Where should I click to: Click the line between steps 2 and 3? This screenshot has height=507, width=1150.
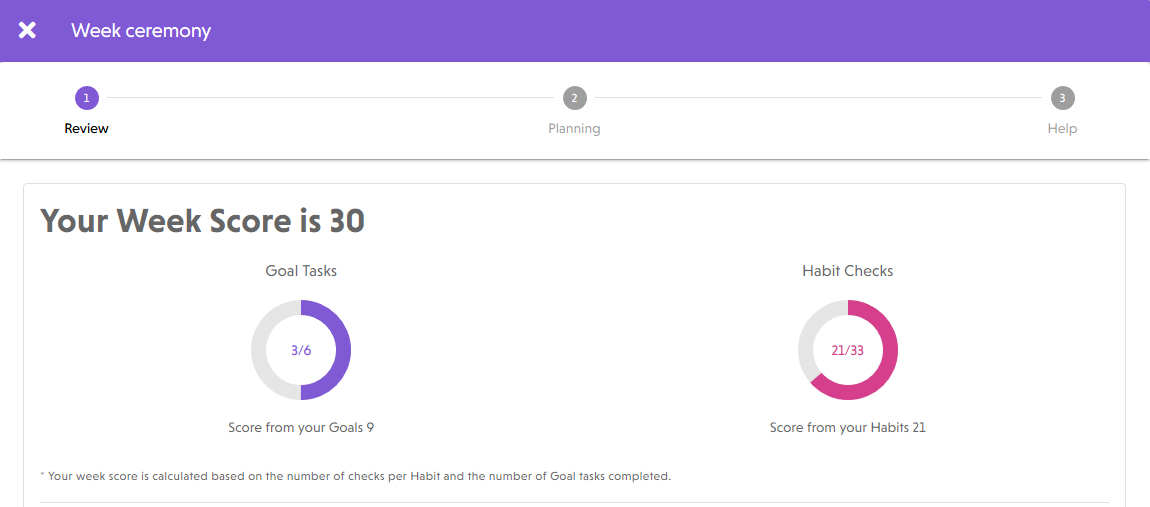(818, 98)
